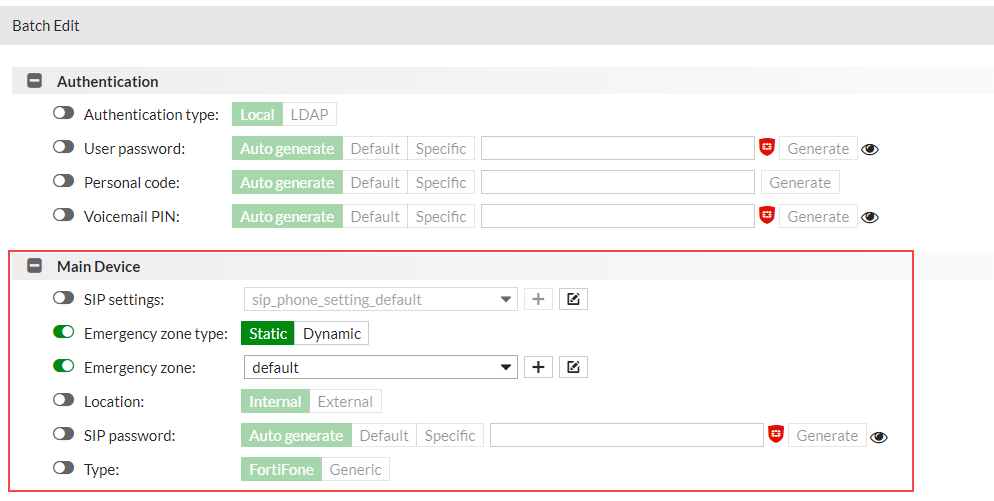Show SIP password with the eye icon
Image resolution: width=994 pixels, height=501 pixels.
(x=879, y=436)
